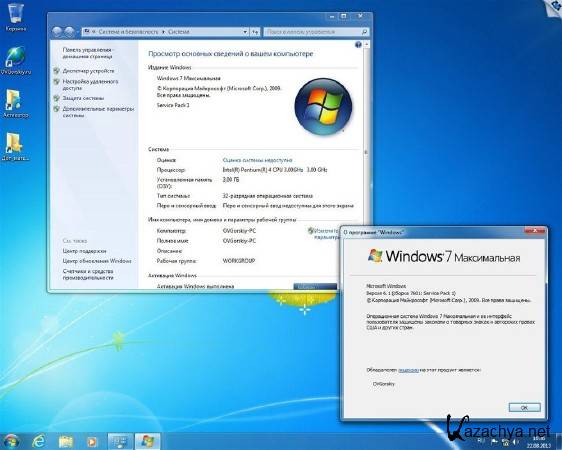Open Центр поддержки link
The width and height of the screenshot is (562, 450).
pyautogui.click(x=84, y=251)
